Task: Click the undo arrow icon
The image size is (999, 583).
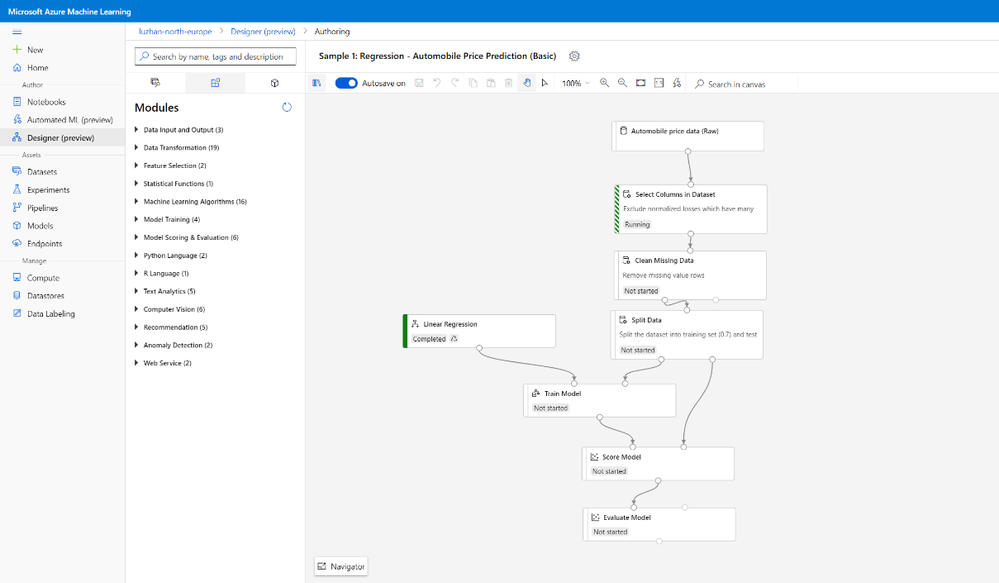Action: click(x=437, y=83)
